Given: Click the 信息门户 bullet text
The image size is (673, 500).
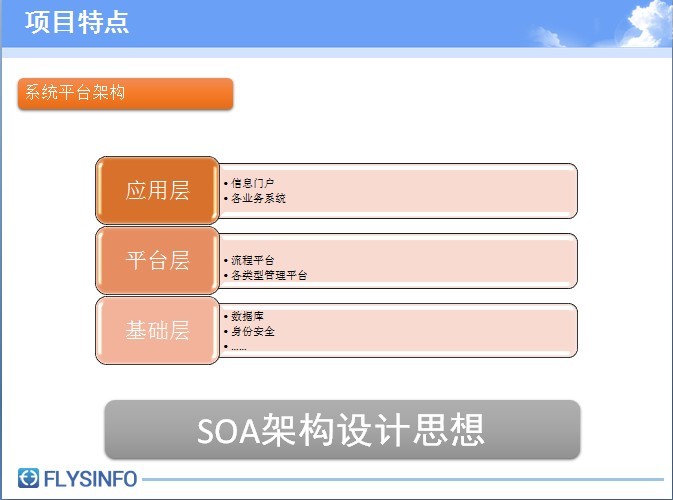Looking at the screenshot, I should (x=252, y=183).
